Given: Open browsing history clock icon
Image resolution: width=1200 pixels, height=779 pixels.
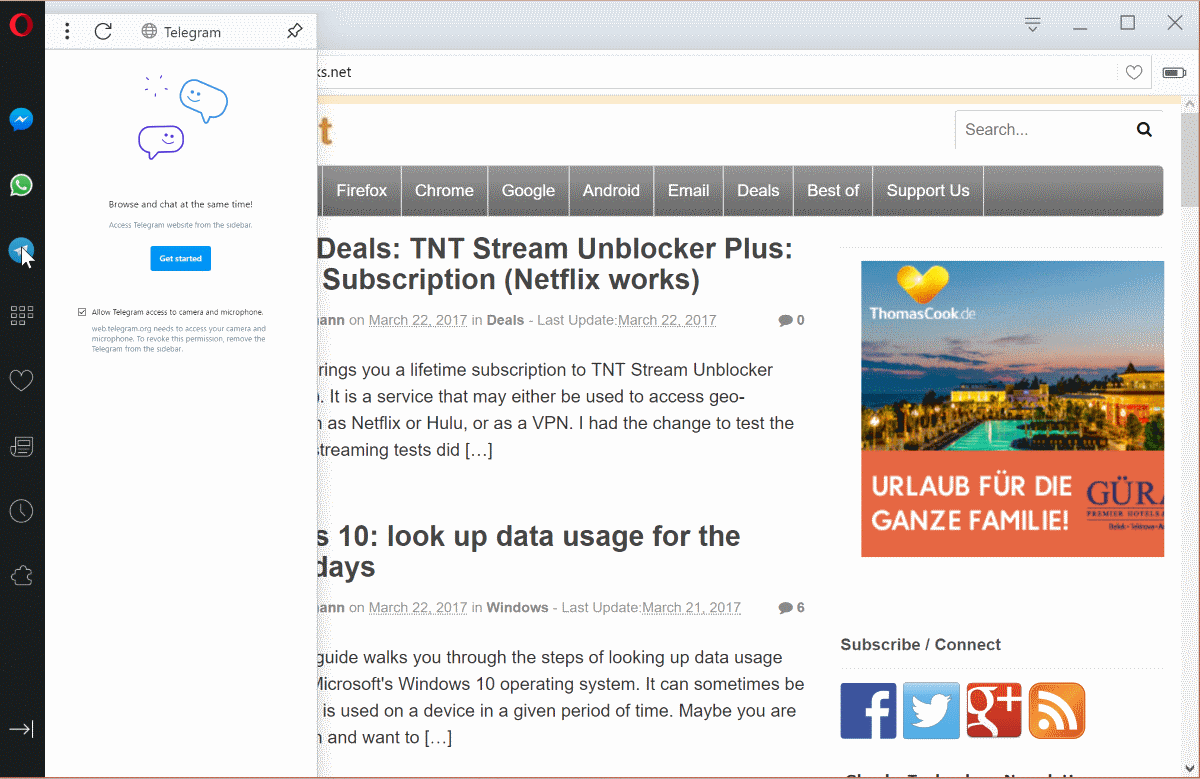Looking at the screenshot, I should point(21,511).
